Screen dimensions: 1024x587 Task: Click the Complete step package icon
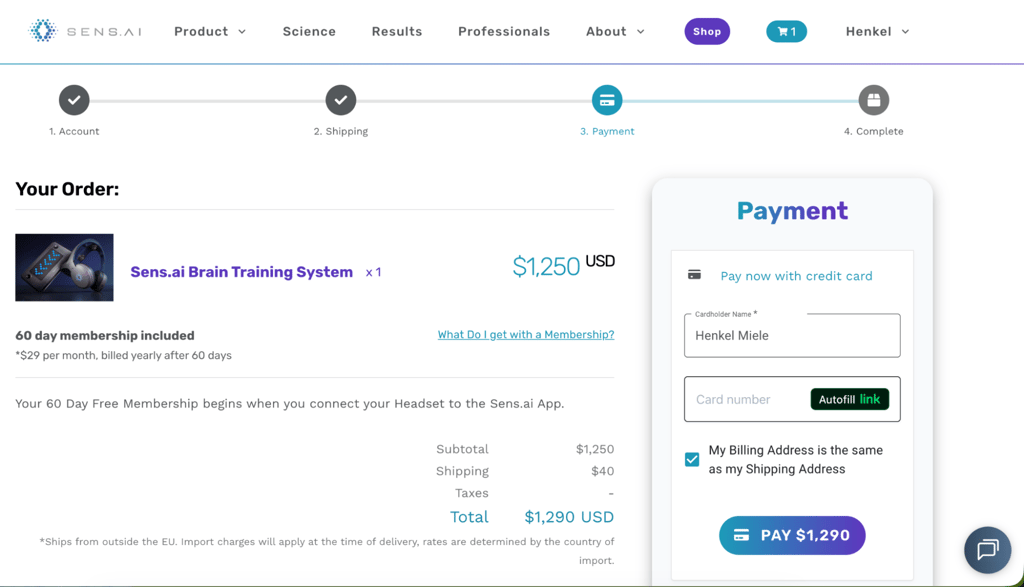(x=874, y=100)
